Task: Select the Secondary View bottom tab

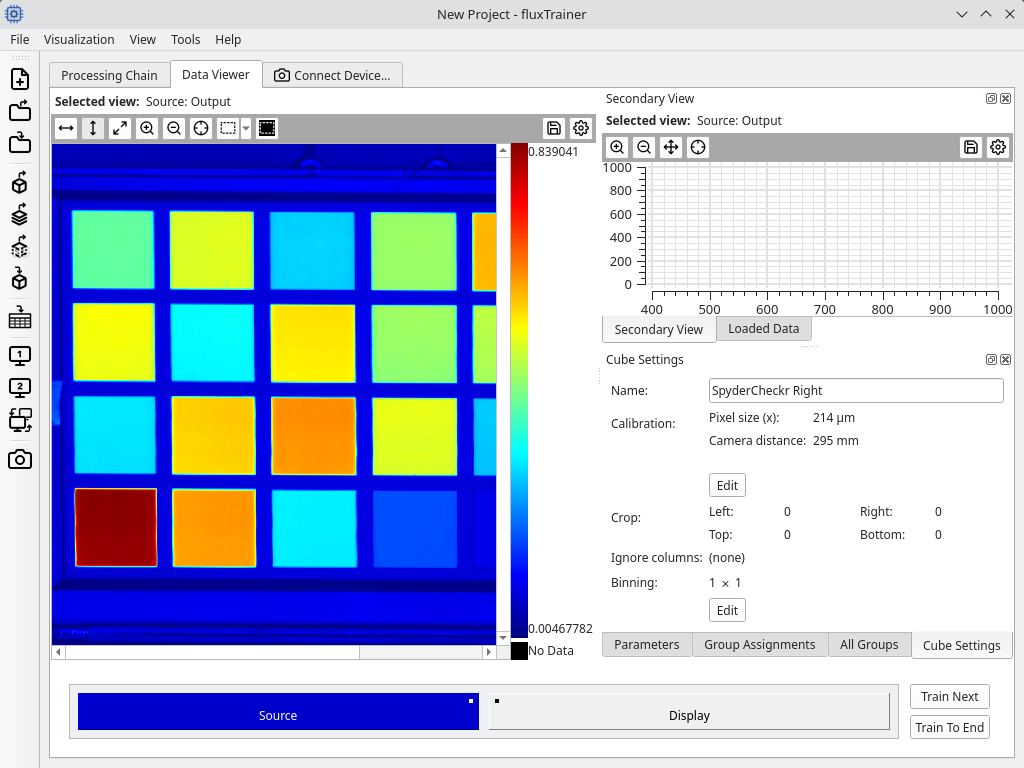Action: pyautogui.click(x=658, y=329)
